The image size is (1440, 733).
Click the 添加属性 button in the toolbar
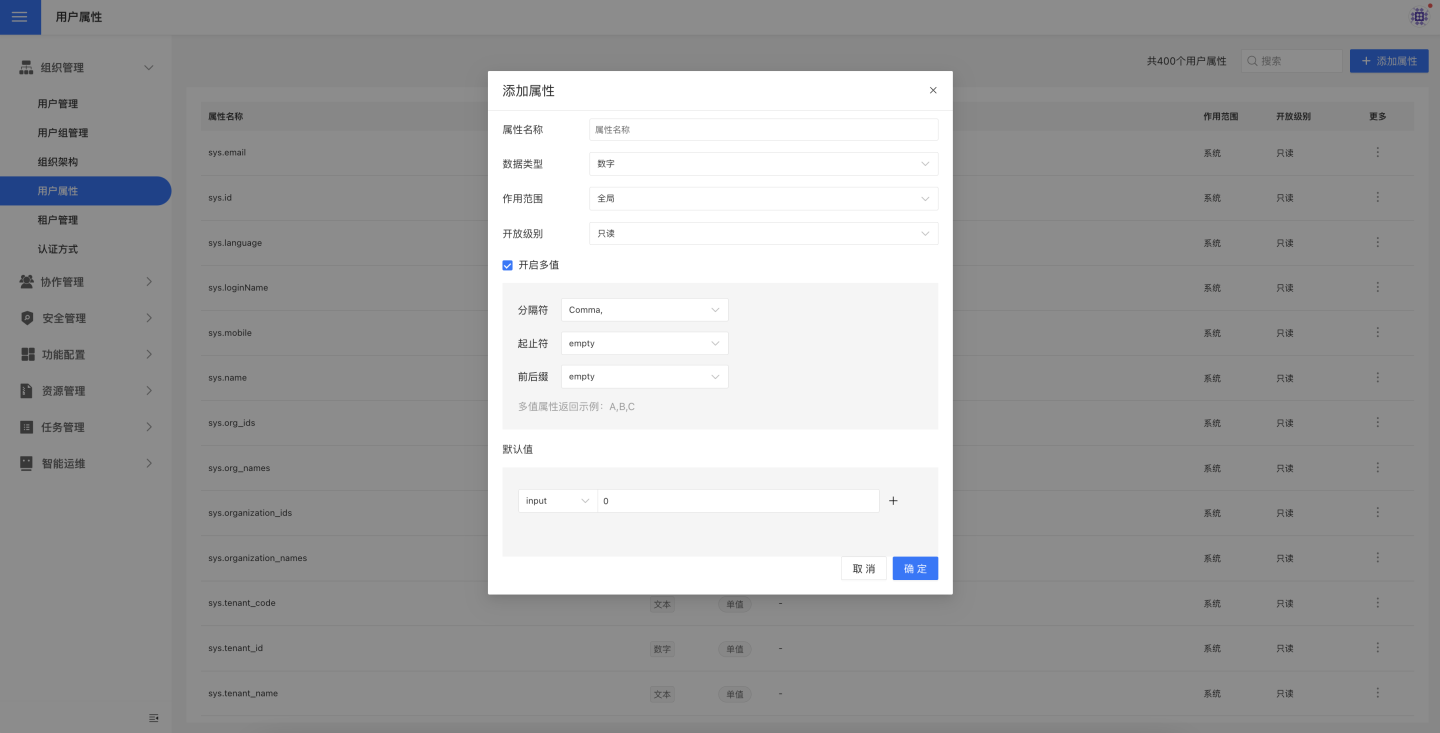click(x=1389, y=61)
